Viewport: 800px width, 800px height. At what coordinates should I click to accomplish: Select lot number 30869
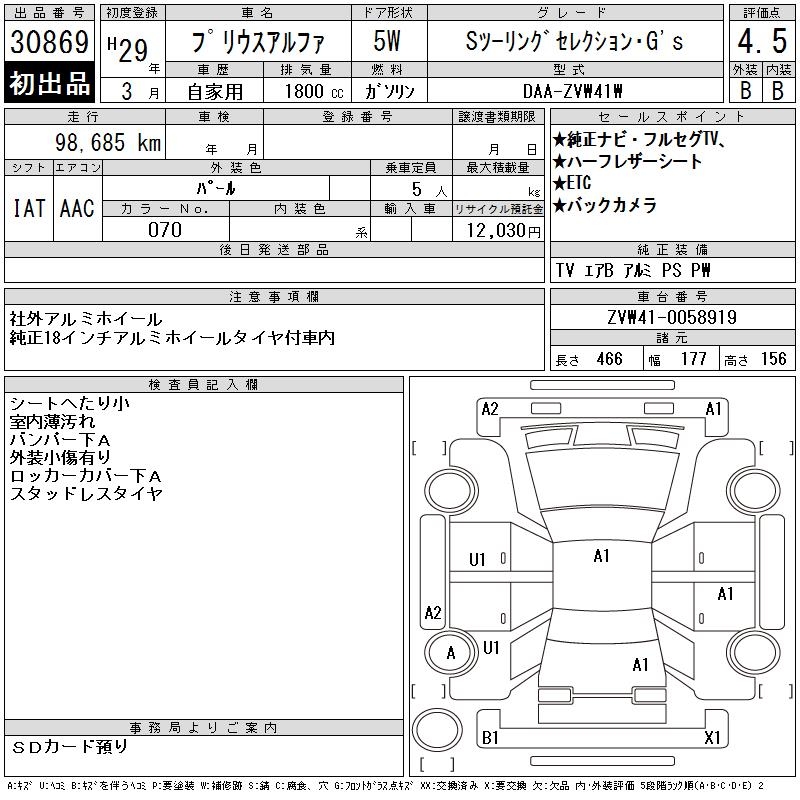click(x=50, y=43)
